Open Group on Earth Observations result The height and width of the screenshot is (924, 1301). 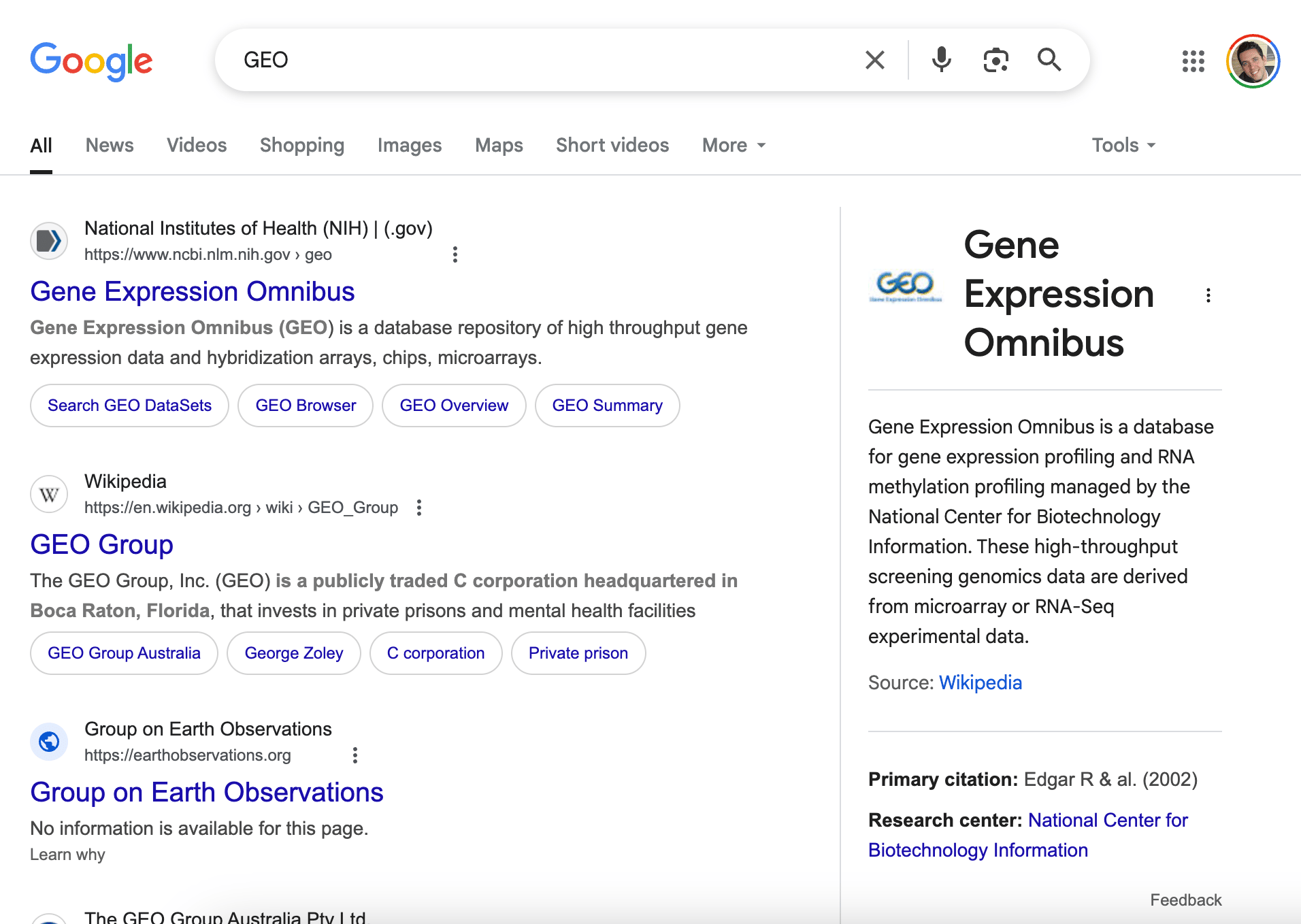tap(207, 793)
